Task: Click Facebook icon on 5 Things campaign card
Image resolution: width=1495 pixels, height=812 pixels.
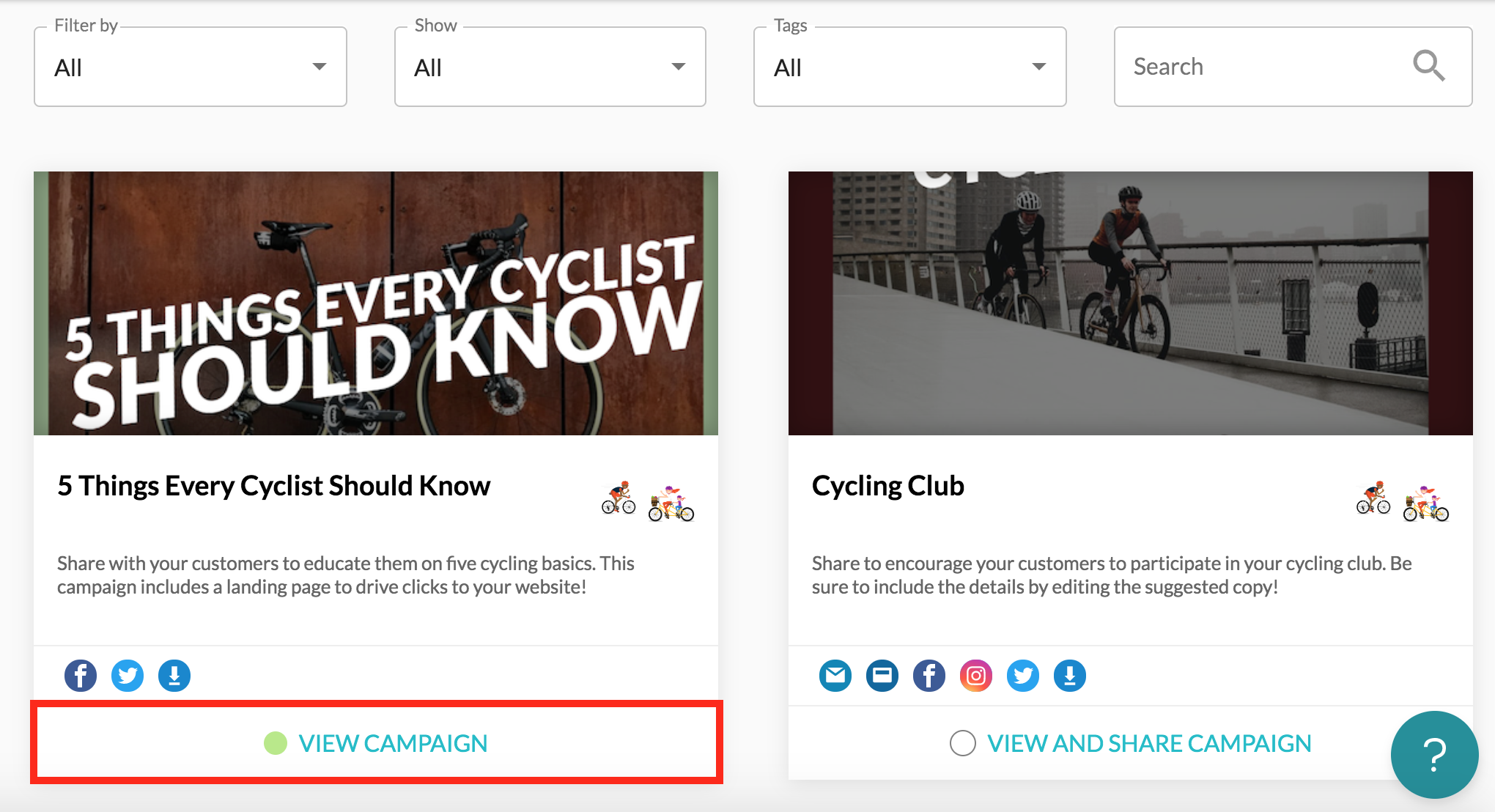Action: point(81,676)
